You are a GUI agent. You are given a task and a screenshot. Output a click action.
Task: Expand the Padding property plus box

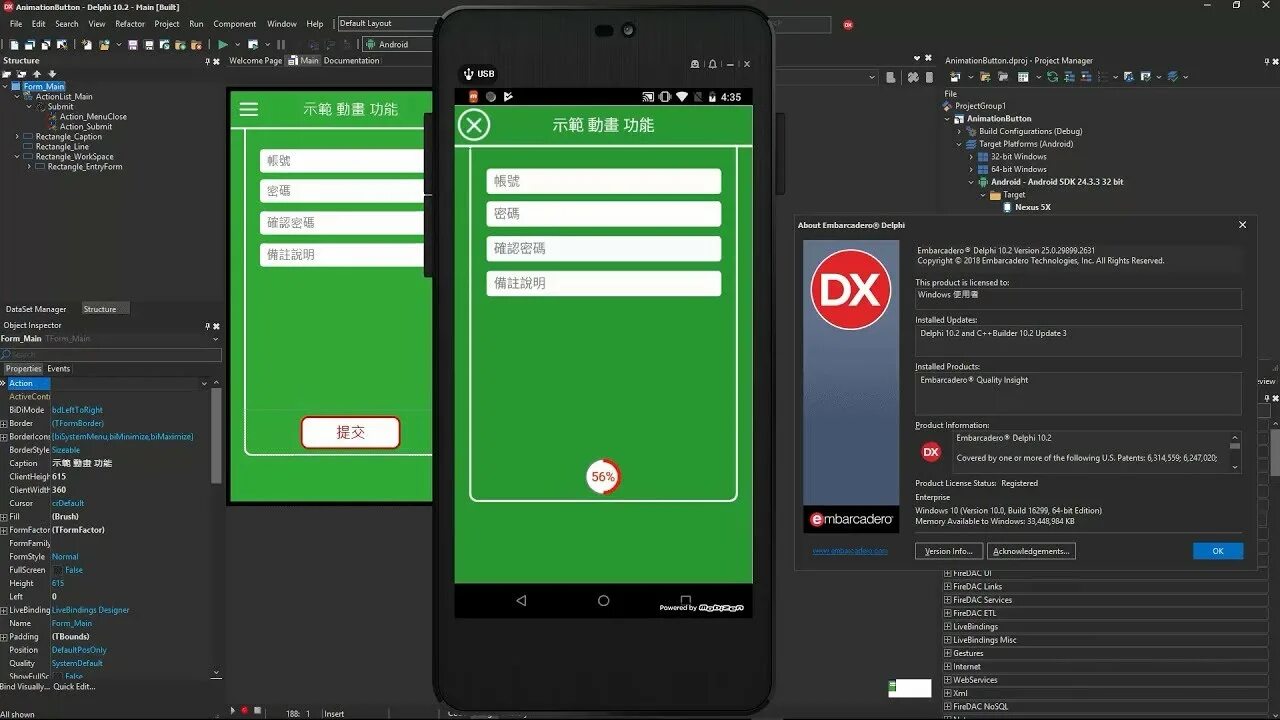tap(4, 636)
